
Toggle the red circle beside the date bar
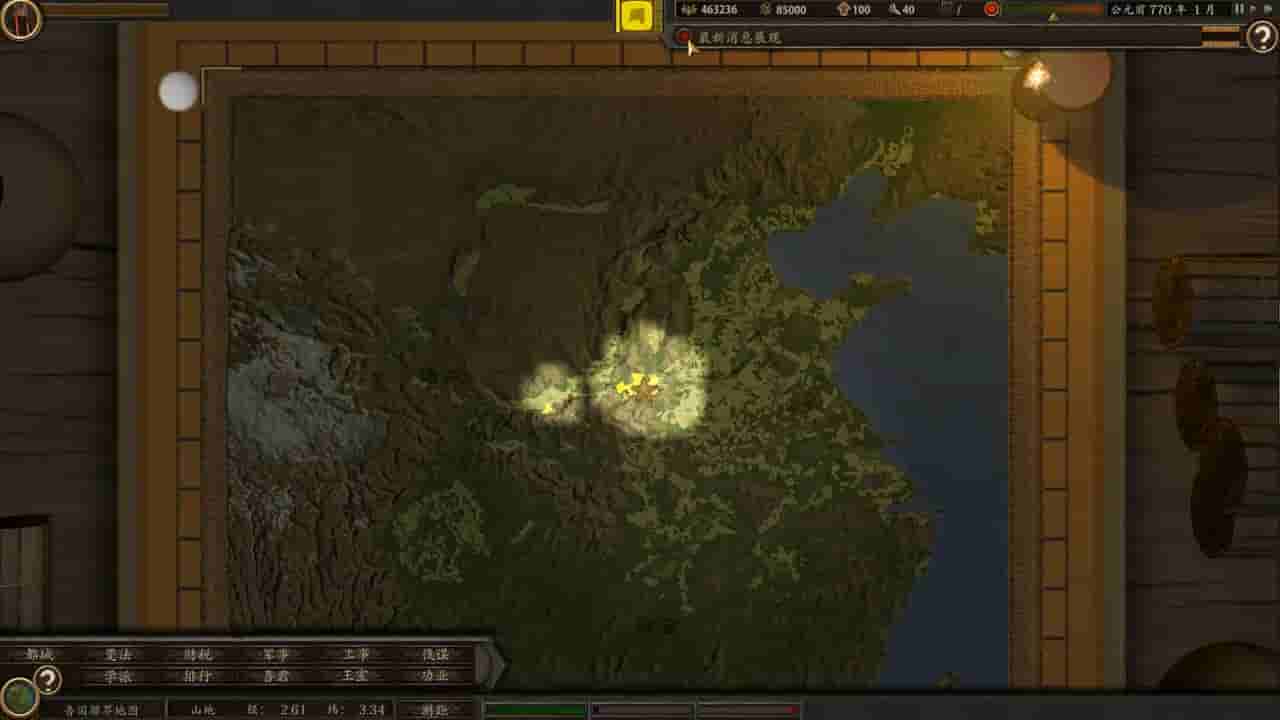coord(991,10)
